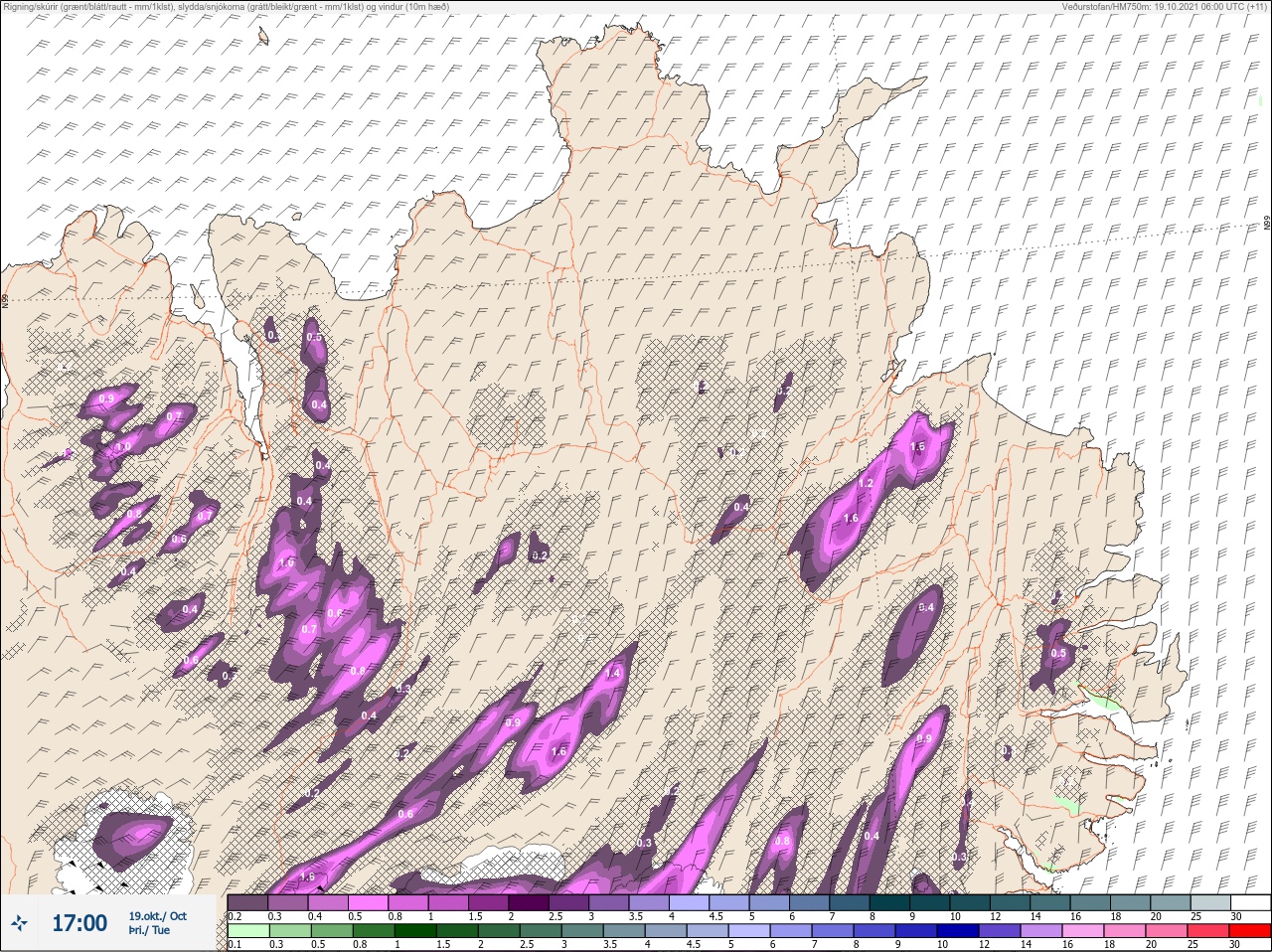The width and height of the screenshot is (1272, 952).
Task: Pick the deep blue 10 swatch in lower legend
Action: (957, 931)
